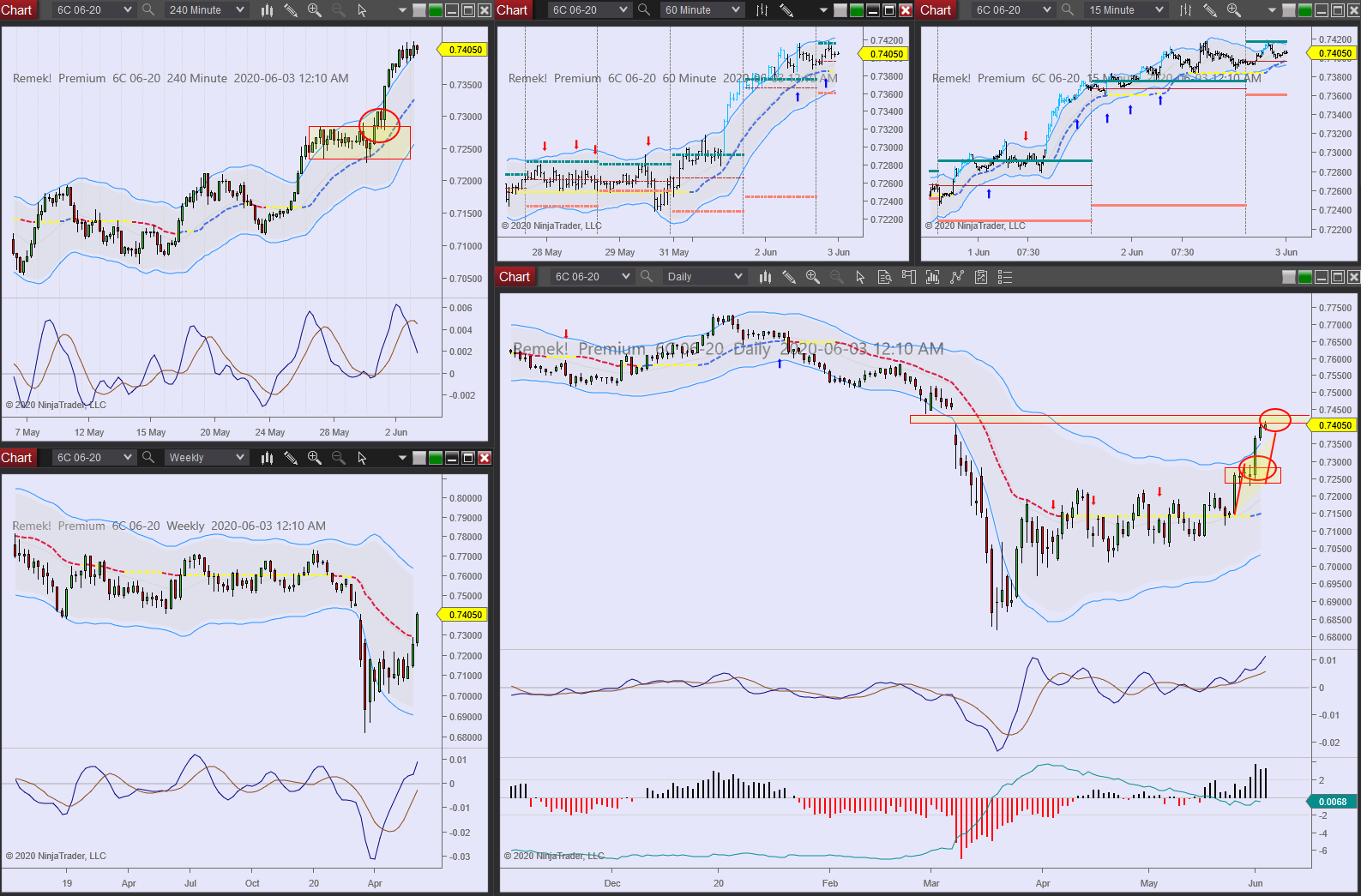Image resolution: width=1361 pixels, height=896 pixels.
Task: Open the 240 Minute interval dropdown
Action: [x=206, y=10]
